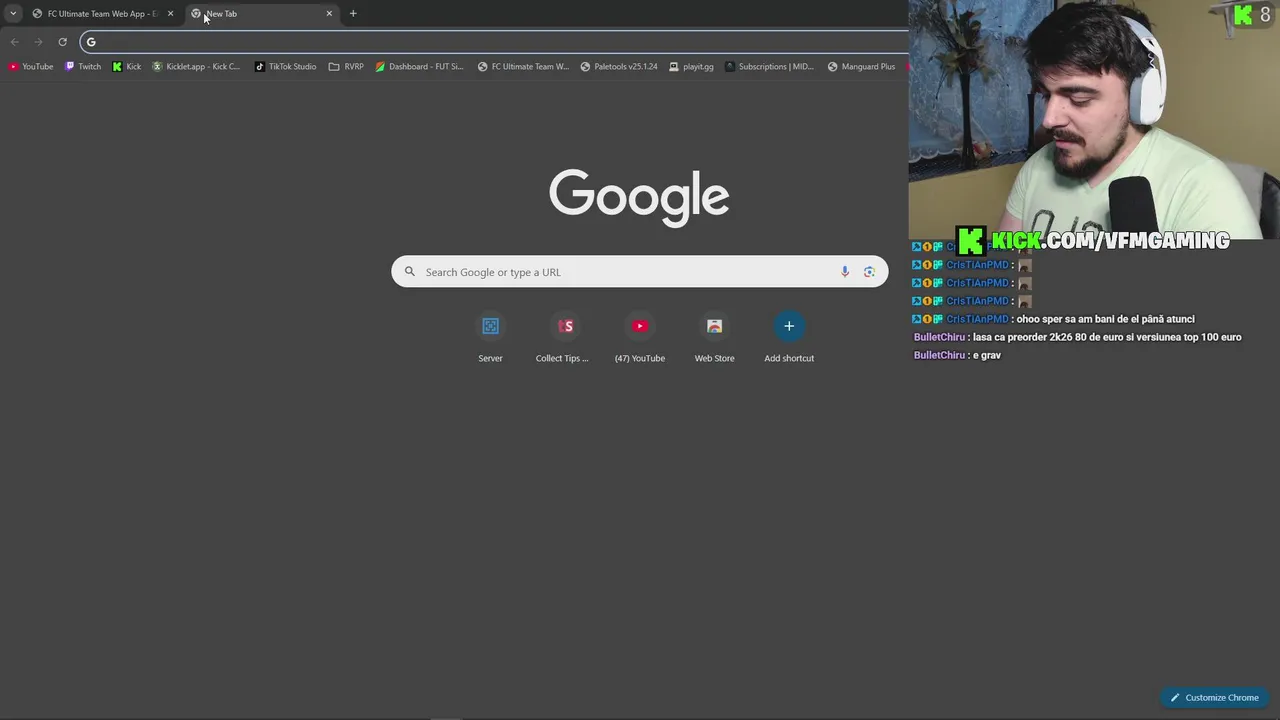Image resolution: width=1280 pixels, height=720 pixels.
Task: Open the tab search dropdown arrow
Action: pyautogui.click(x=13, y=14)
